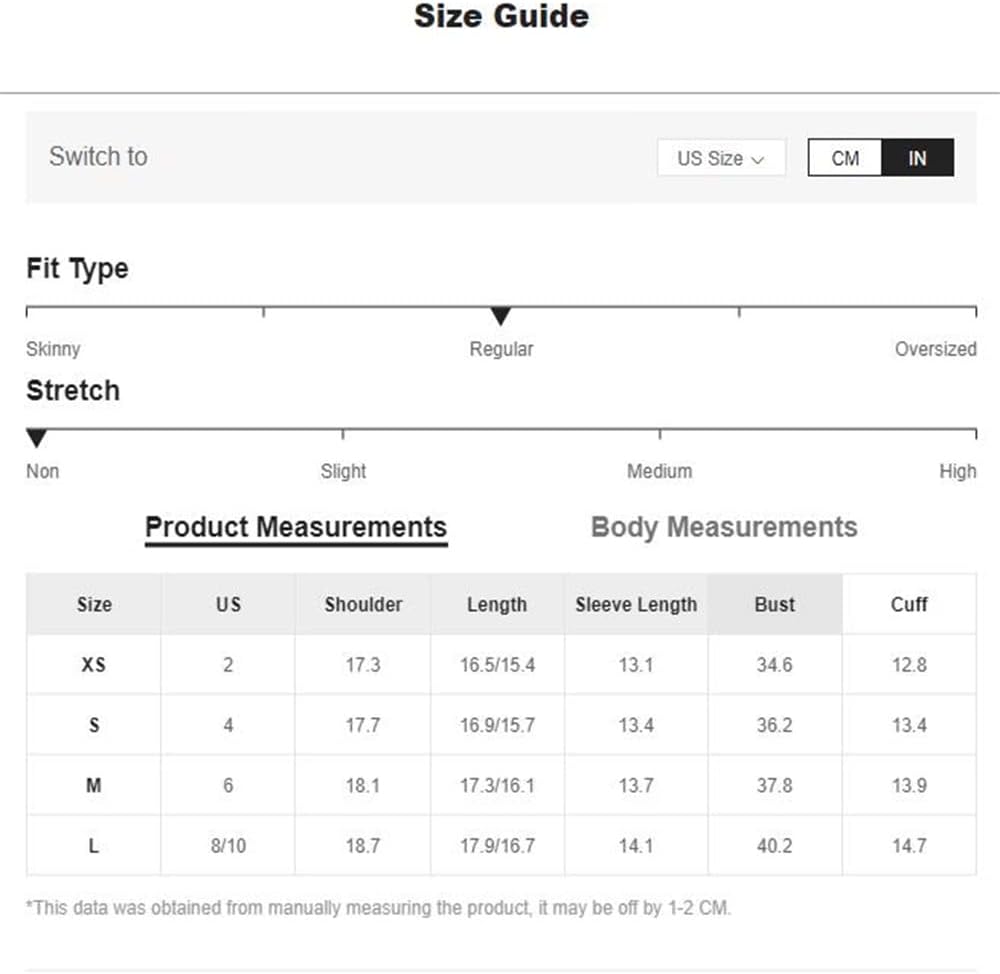The image size is (1000, 974).
Task: Select the L size row label
Action: pyautogui.click(x=94, y=846)
